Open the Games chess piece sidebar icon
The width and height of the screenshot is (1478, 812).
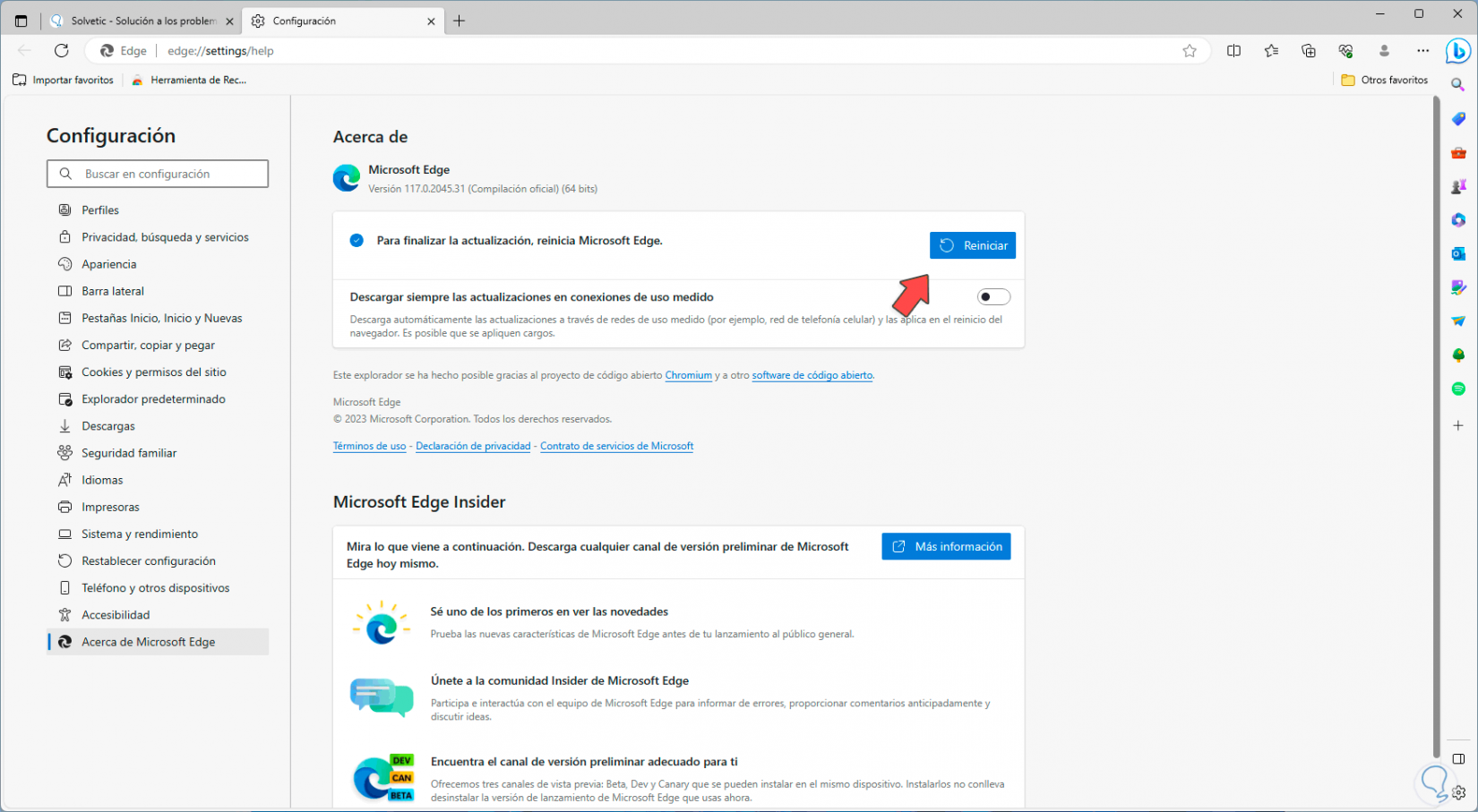tap(1458, 186)
